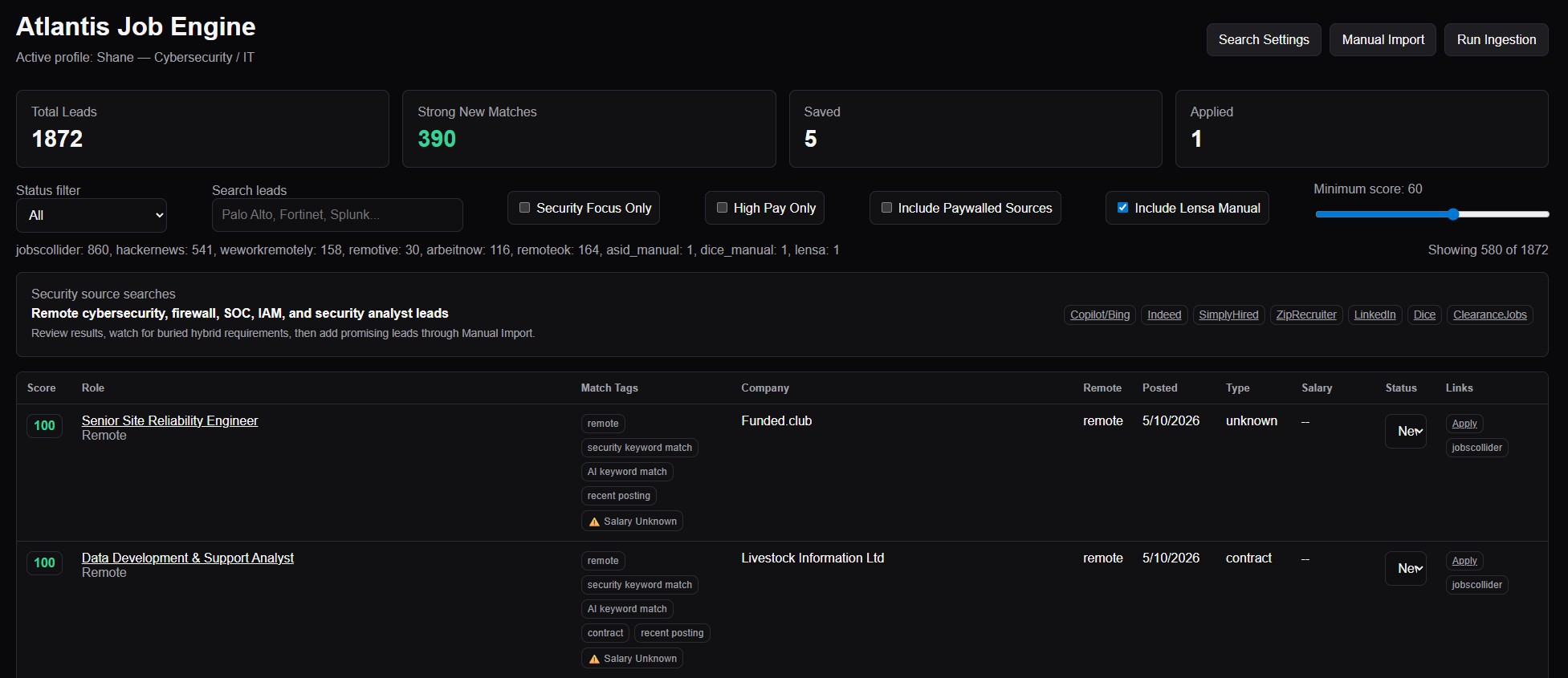
Task: Click the Applied count card
Action: (1362, 128)
